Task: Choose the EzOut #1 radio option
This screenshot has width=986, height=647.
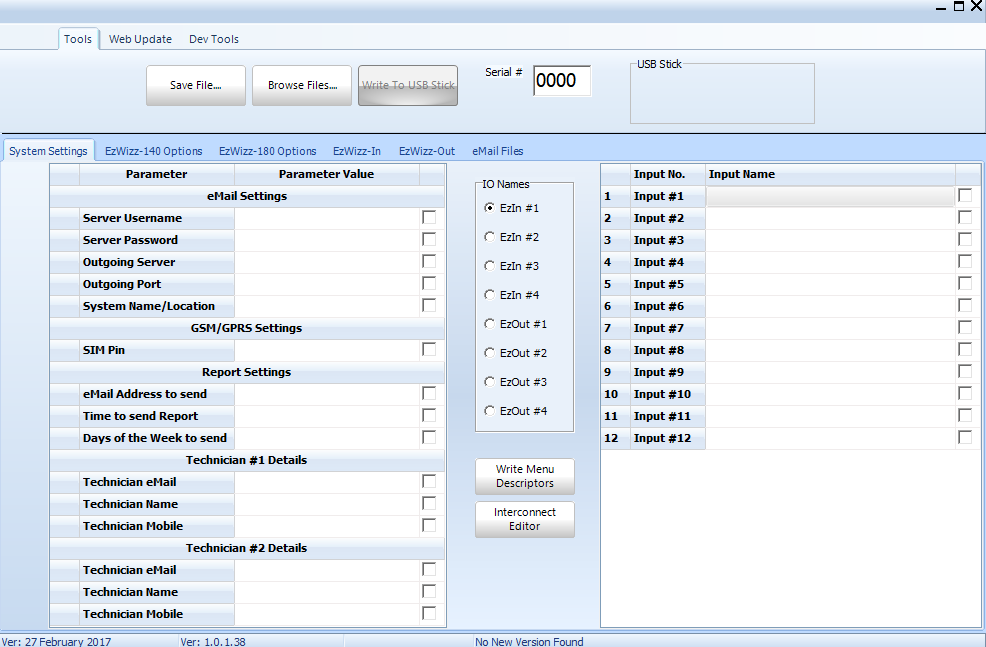Action: click(489, 323)
